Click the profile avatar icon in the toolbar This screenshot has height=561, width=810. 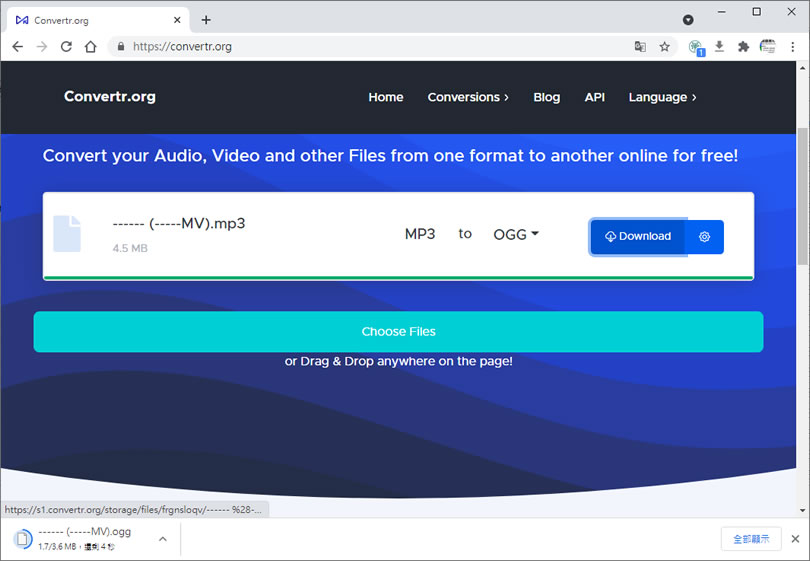tap(768, 47)
